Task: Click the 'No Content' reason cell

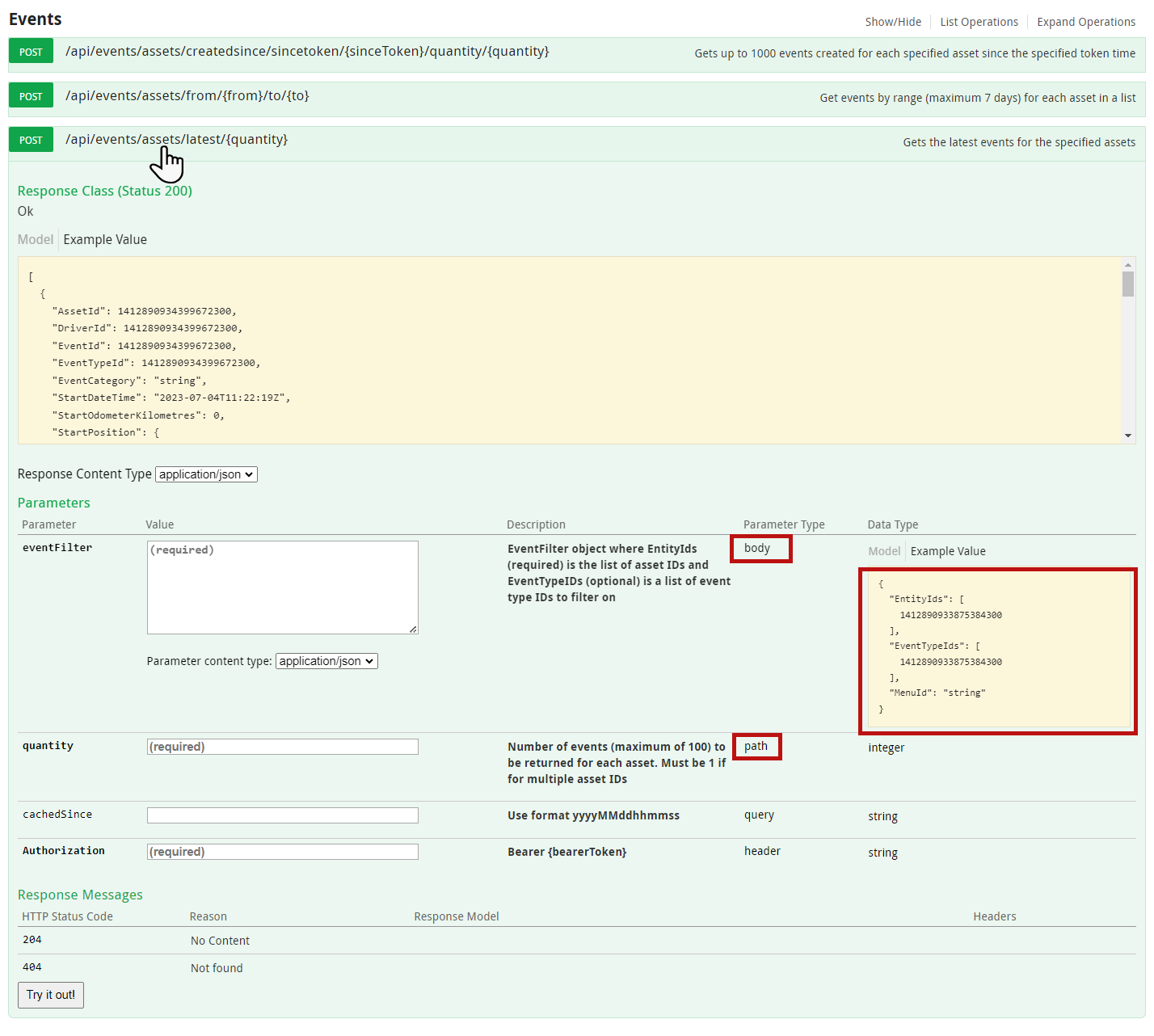Action: 220,941
